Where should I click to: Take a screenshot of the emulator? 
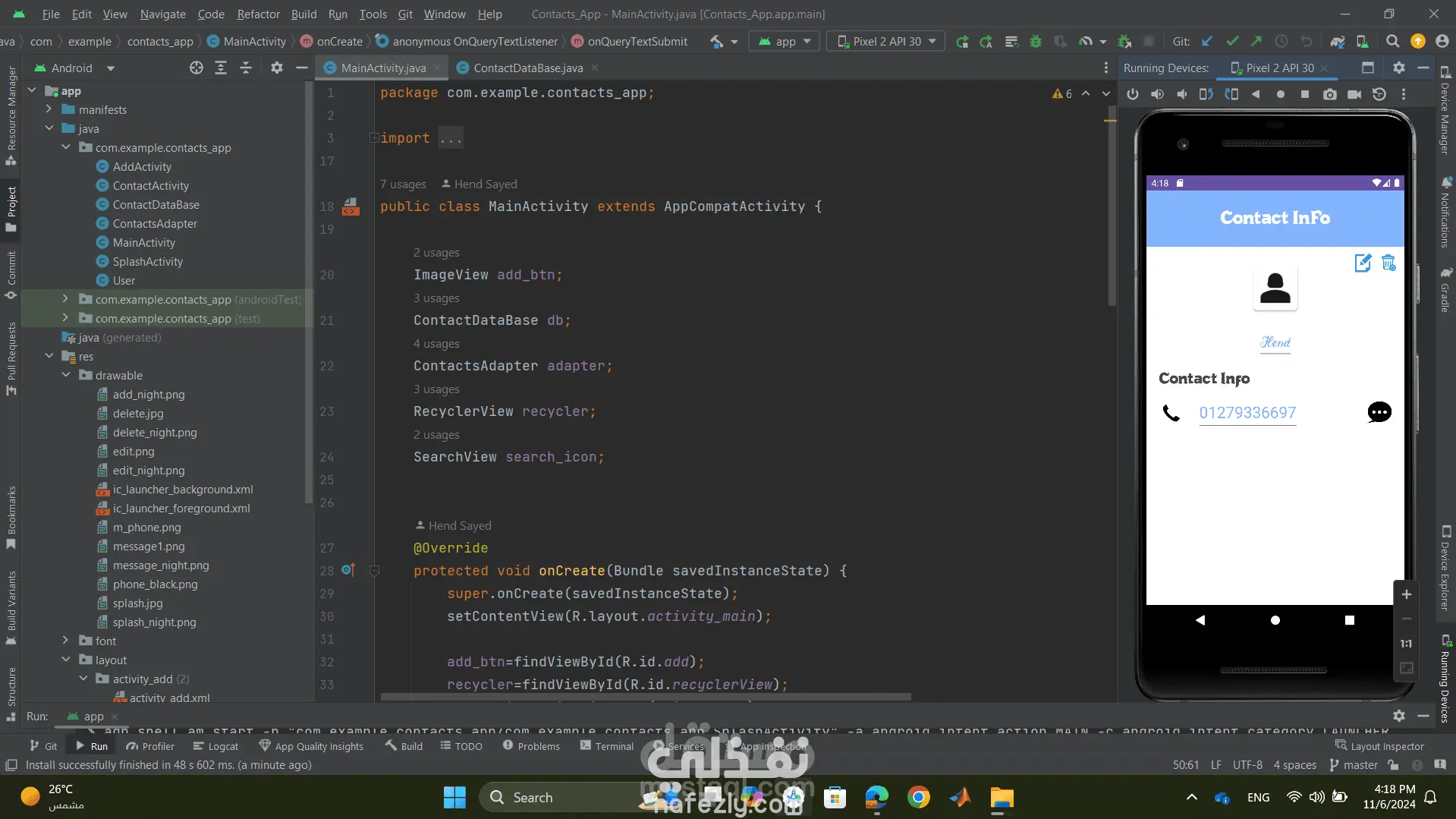coord(1329,94)
